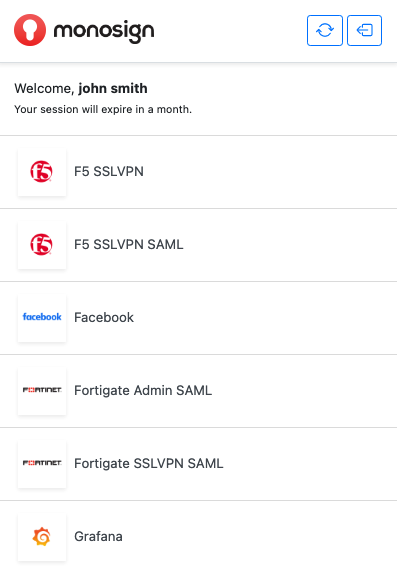Click the session expiry message text

103,109
